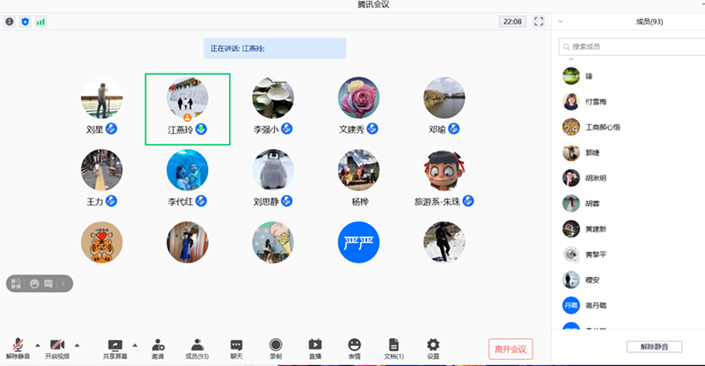The image size is (705, 366).
Task: Click the blue security shield icon
Action: coord(25,22)
